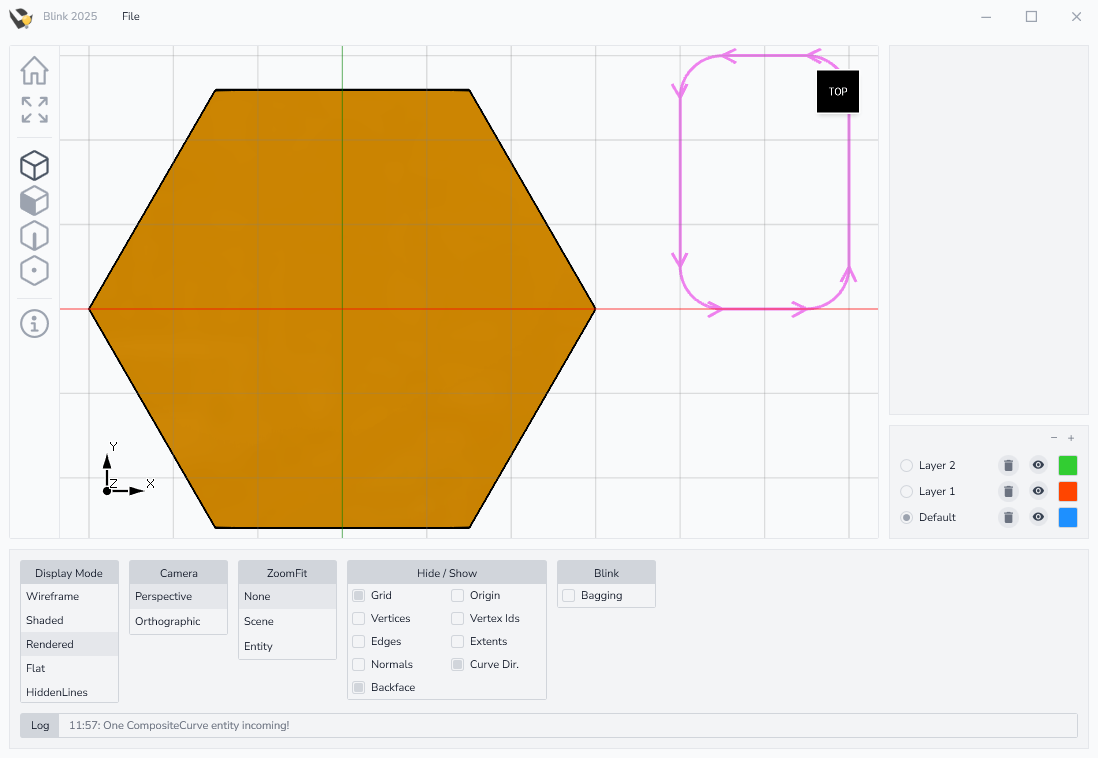This screenshot has height=758, width=1098.
Task: Click the green Layer 2 color swatch
Action: 1067,465
